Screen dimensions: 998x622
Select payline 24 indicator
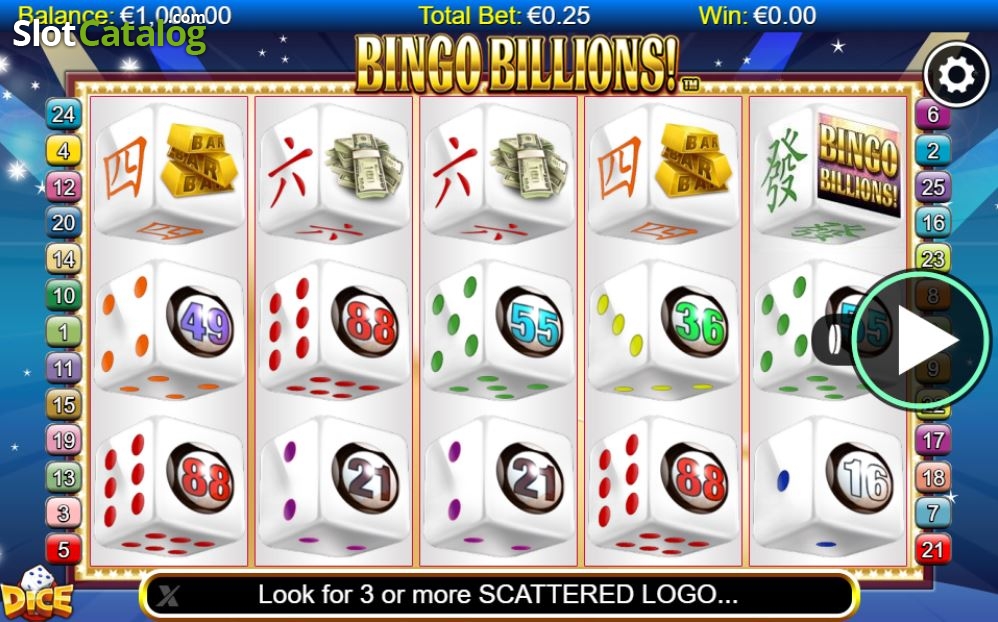tap(64, 115)
